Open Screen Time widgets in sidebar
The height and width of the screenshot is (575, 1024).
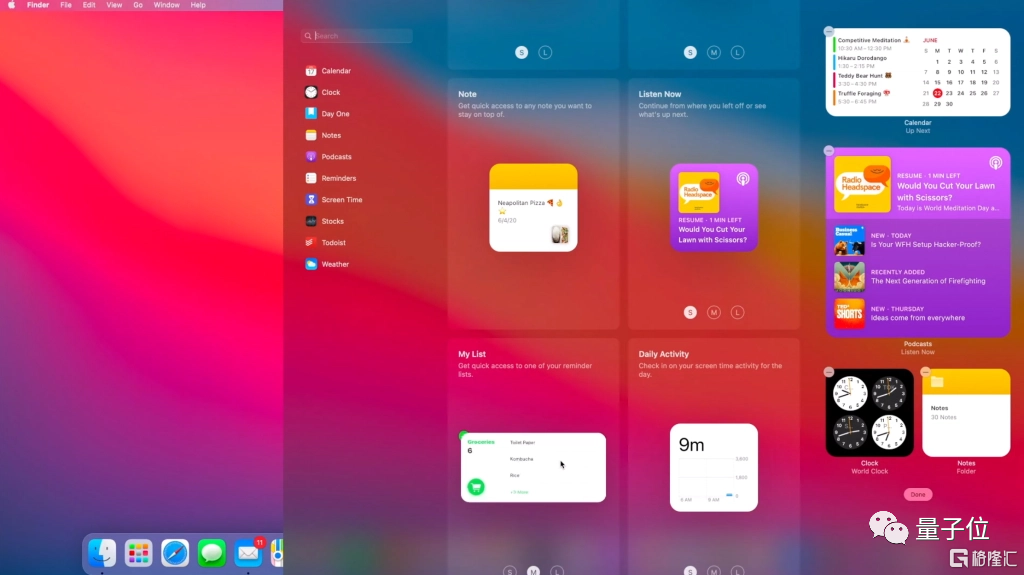tap(341, 200)
